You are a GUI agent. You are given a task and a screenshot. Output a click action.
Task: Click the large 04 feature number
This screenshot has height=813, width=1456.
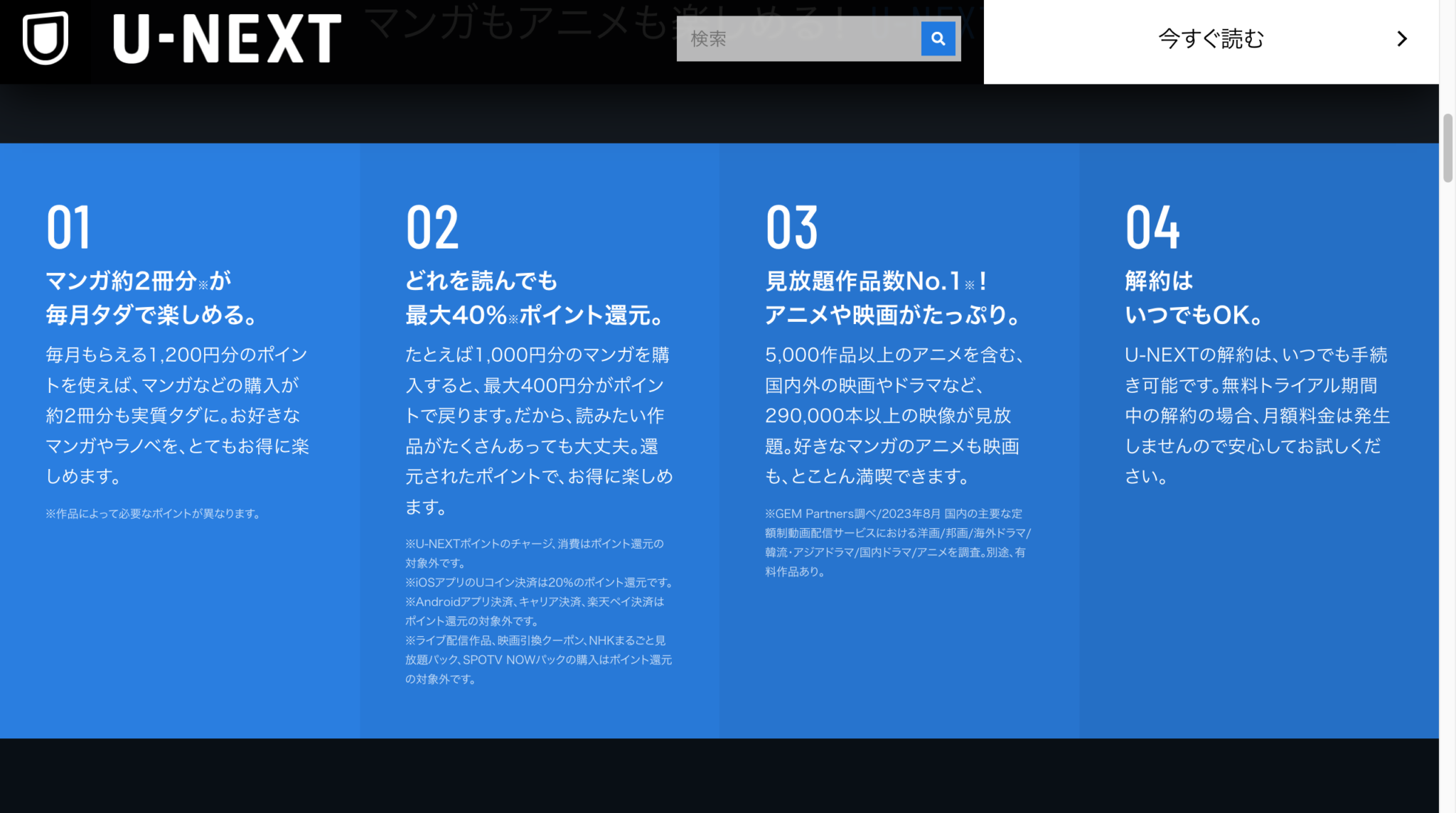click(1152, 228)
